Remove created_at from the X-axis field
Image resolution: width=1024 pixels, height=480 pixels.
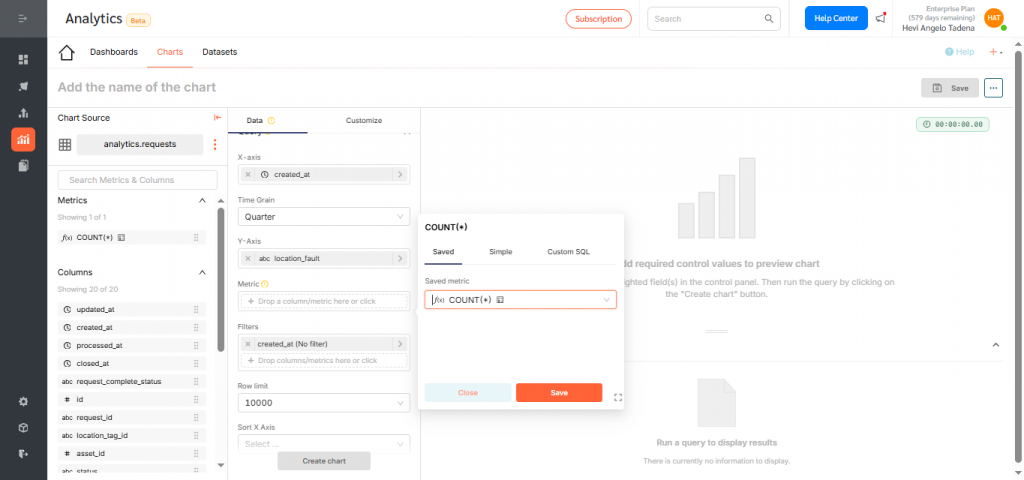248,174
